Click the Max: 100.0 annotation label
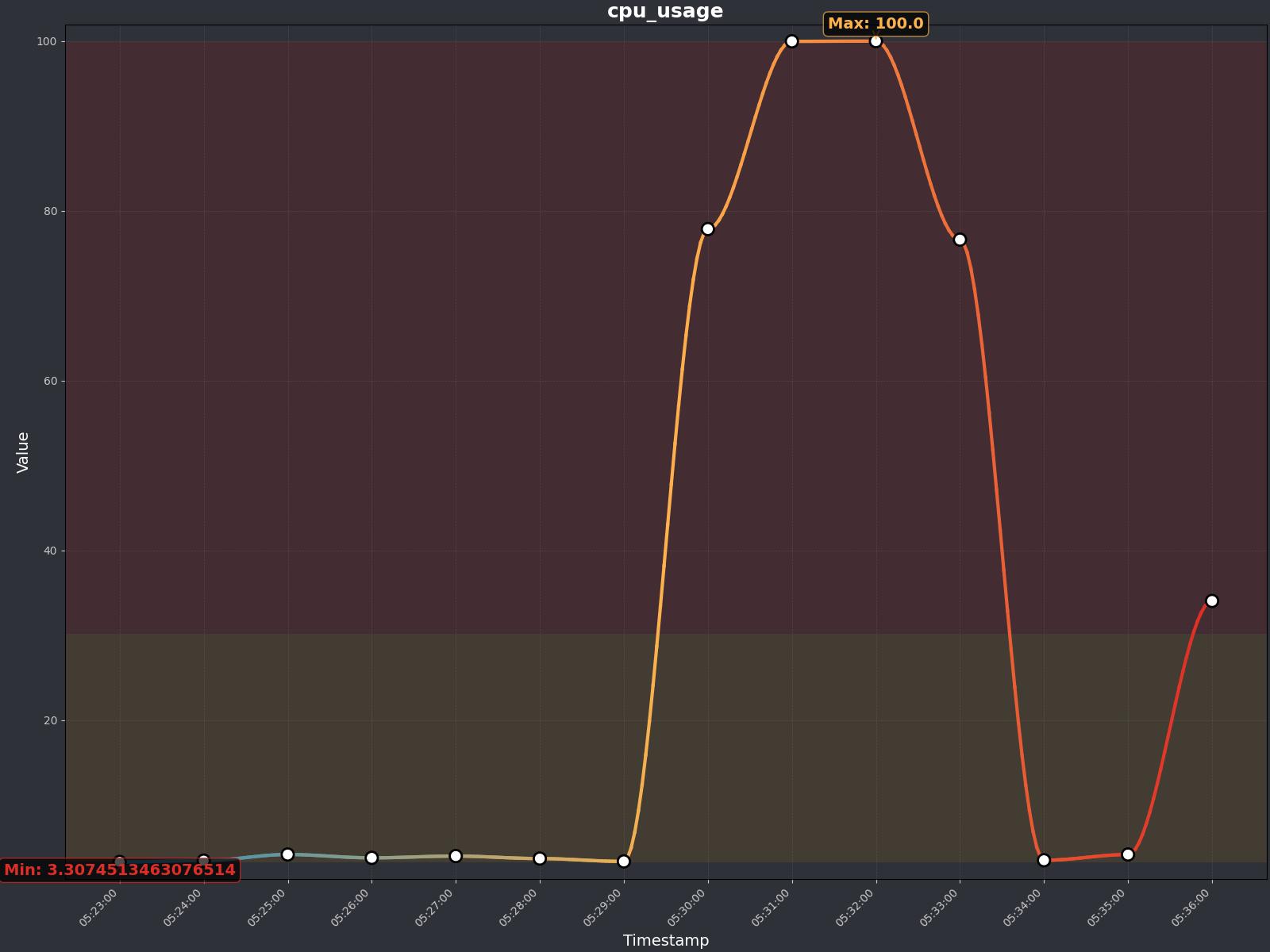 pyautogui.click(x=876, y=24)
